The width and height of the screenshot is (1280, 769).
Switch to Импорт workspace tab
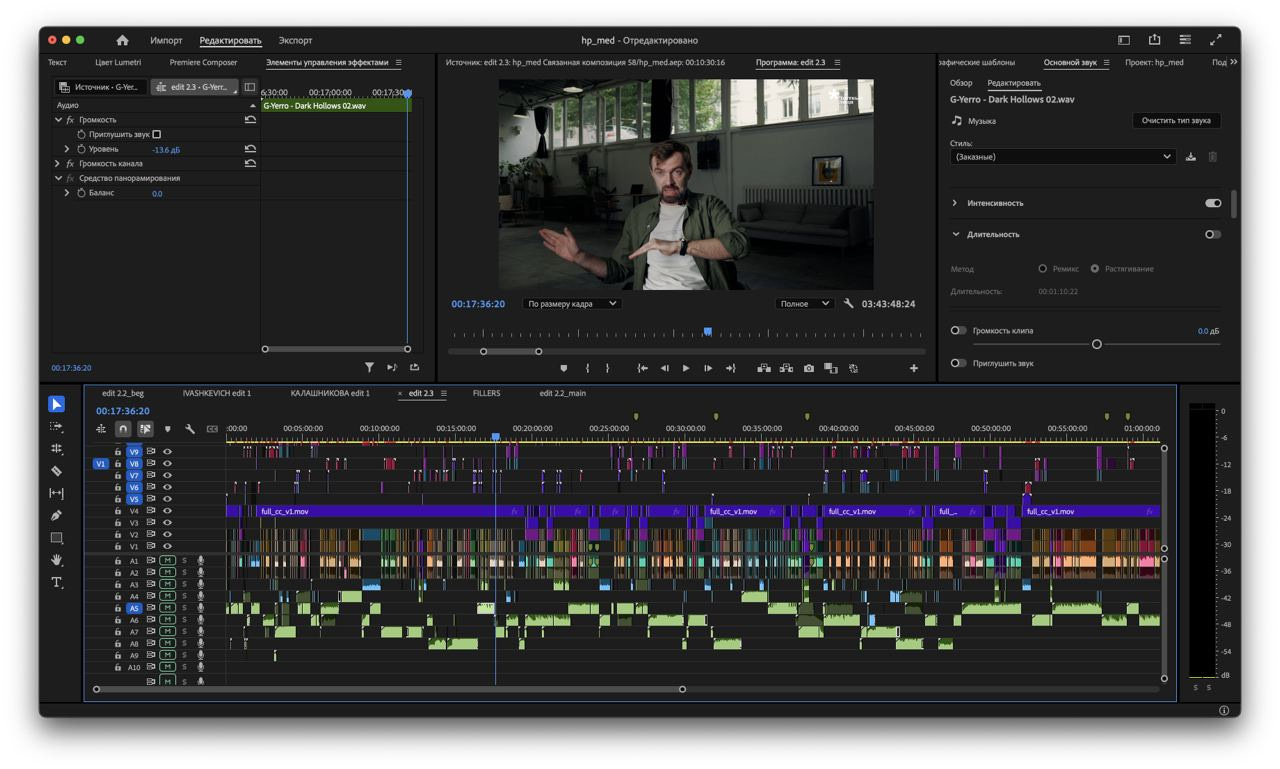pyautogui.click(x=166, y=40)
